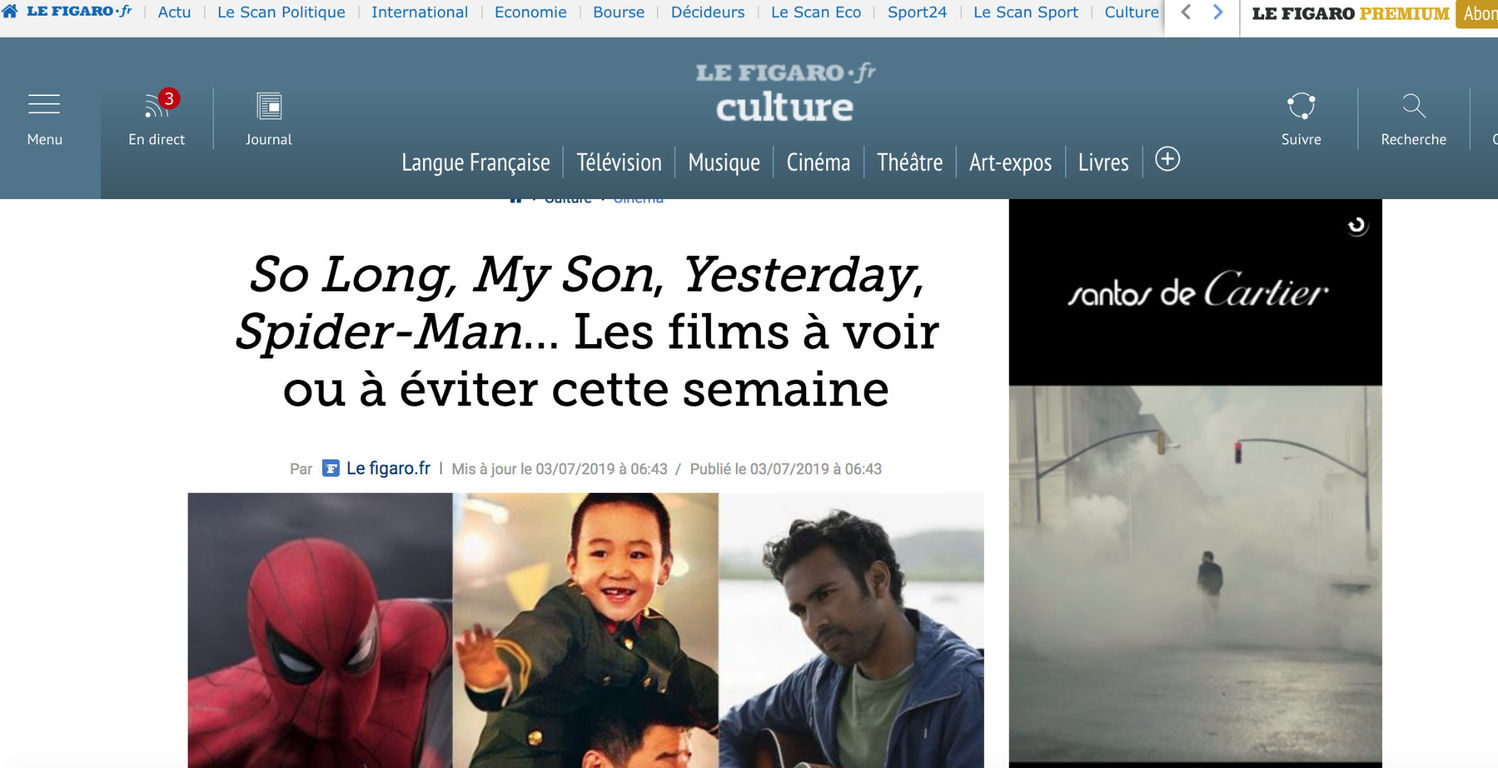Click the ad reload icon on Cartier banner
Image resolution: width=1498 pixels, height=768 pixels.
(1357, 226)
